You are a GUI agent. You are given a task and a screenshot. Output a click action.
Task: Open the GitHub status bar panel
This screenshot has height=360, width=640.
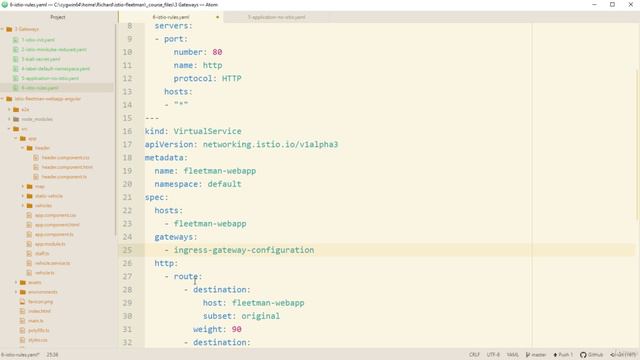pyautogui.click(x=591, y=355)
